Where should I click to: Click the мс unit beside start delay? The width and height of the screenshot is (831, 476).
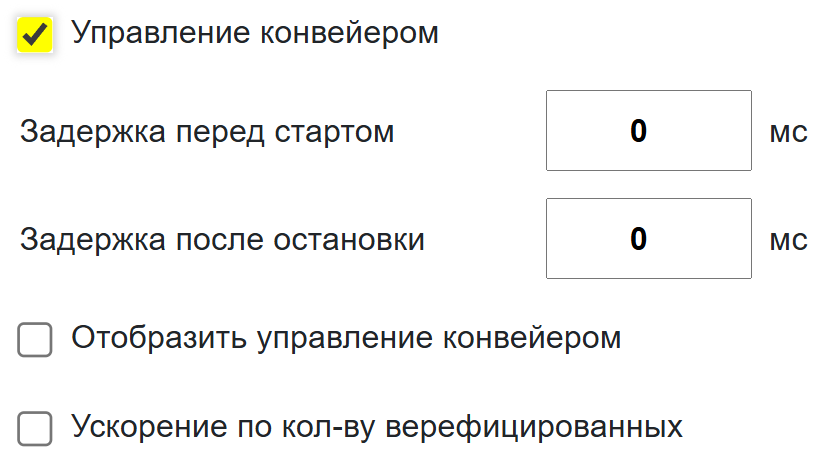coord(788,132)
